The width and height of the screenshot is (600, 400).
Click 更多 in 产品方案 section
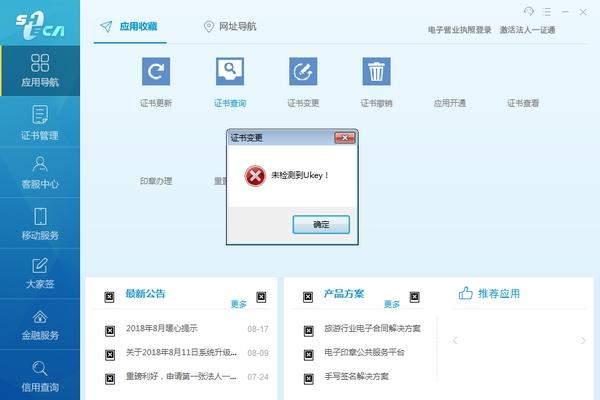[392, 304]
